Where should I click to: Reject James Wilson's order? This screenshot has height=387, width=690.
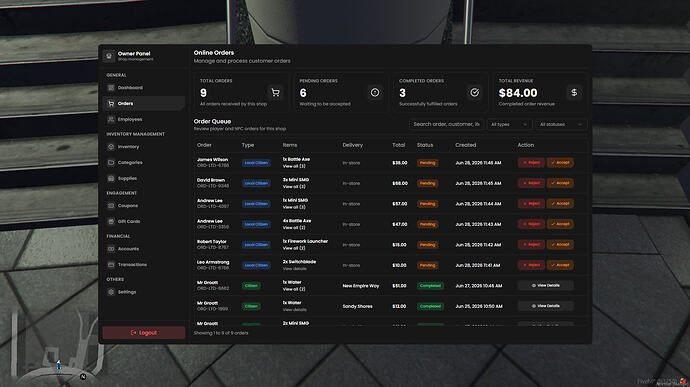pos(531,162)
